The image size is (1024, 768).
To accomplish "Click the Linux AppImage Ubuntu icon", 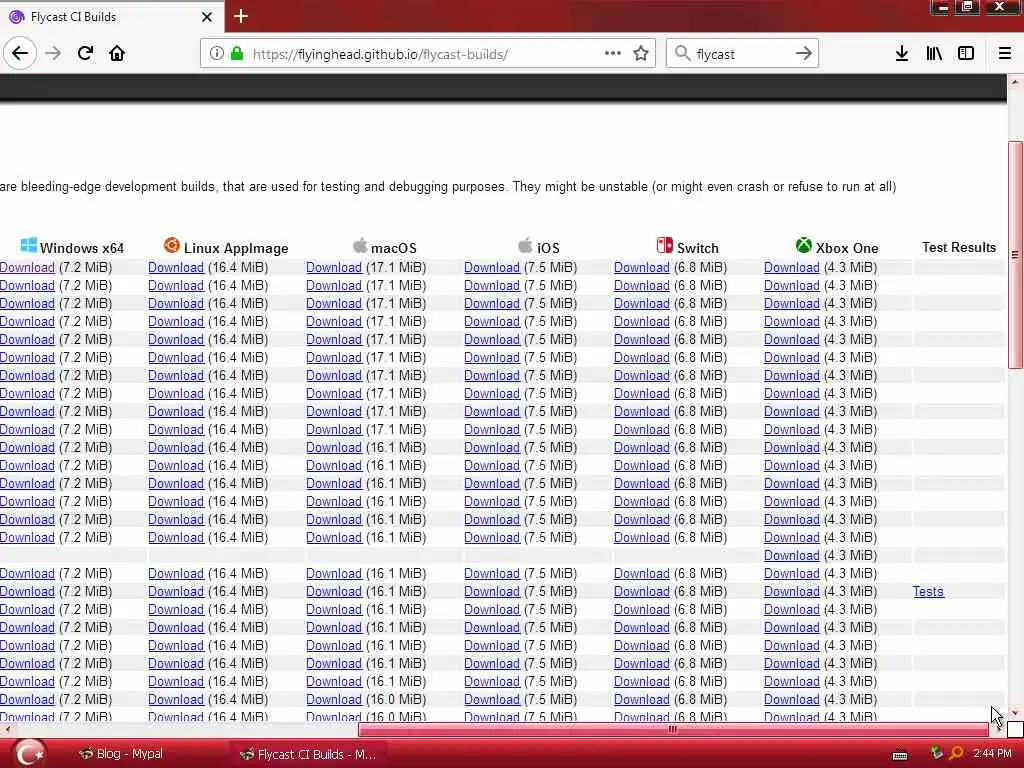I will 172,245.
